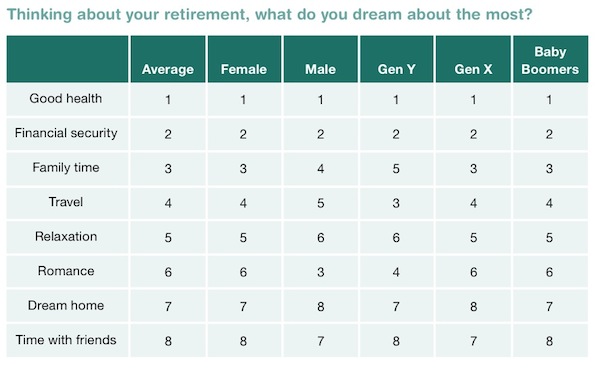Select Average ranking cell for Travel
600x368 pixels.
click(x=168, y=202)
